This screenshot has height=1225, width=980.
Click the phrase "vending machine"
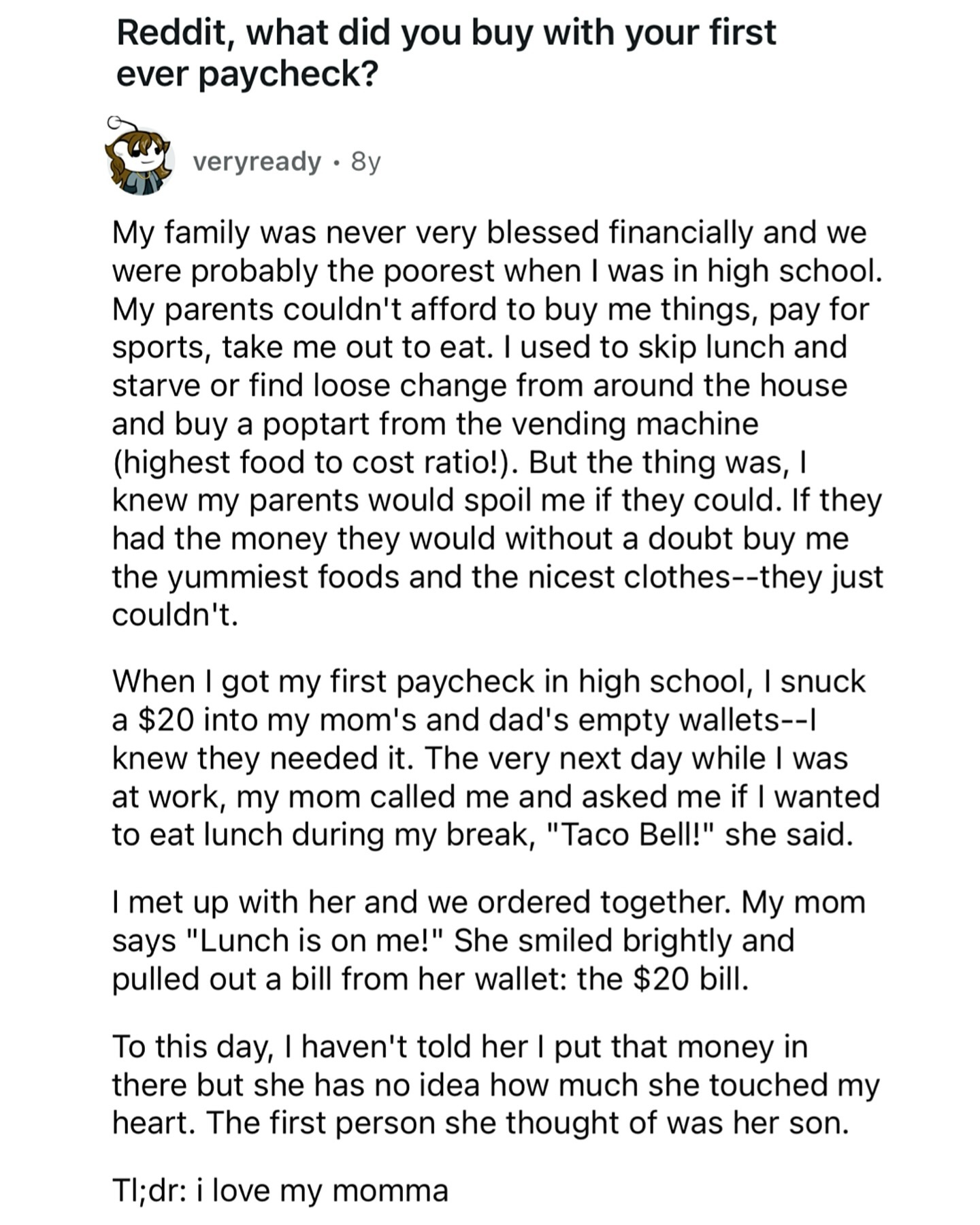click(634, 425)
